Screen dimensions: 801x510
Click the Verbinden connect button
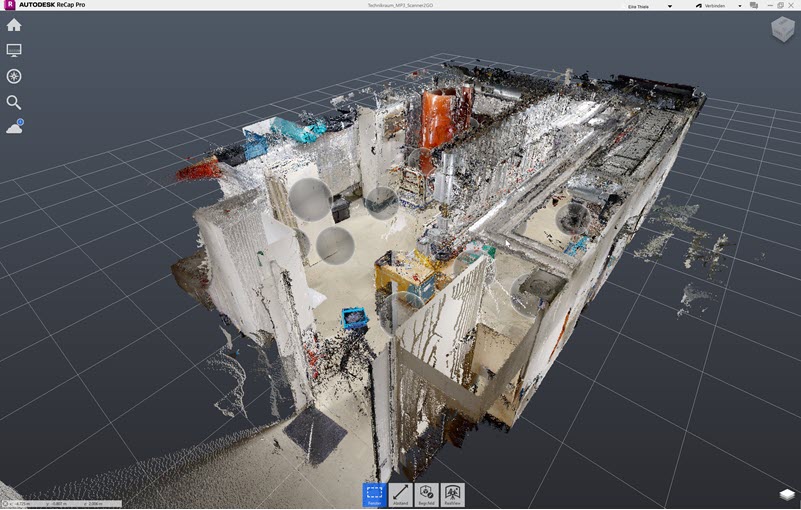coord(710,6)
